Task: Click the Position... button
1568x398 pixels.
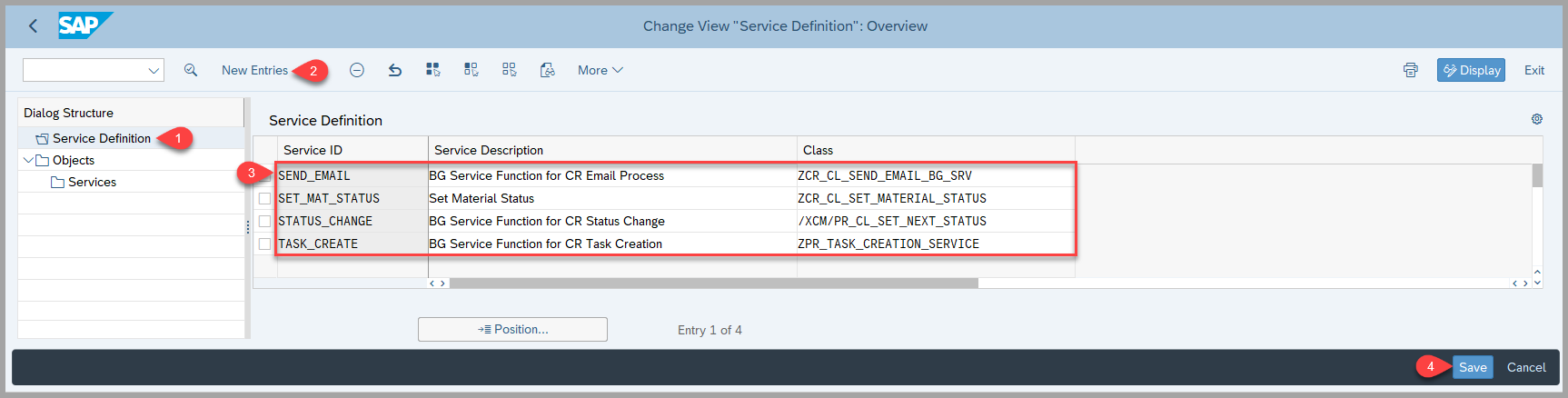Action: [512, 329]
